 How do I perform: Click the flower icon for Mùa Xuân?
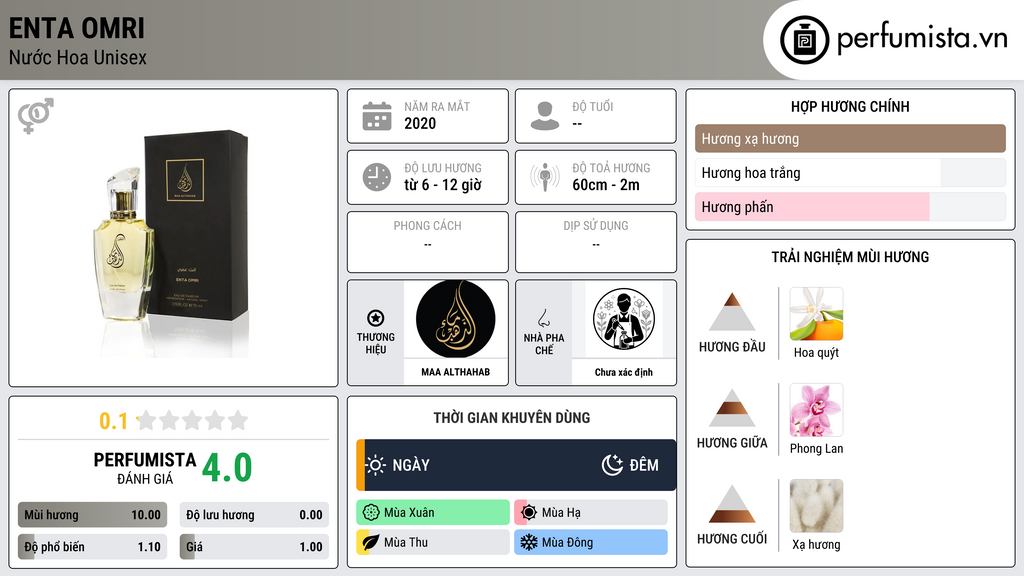[371, 513]
